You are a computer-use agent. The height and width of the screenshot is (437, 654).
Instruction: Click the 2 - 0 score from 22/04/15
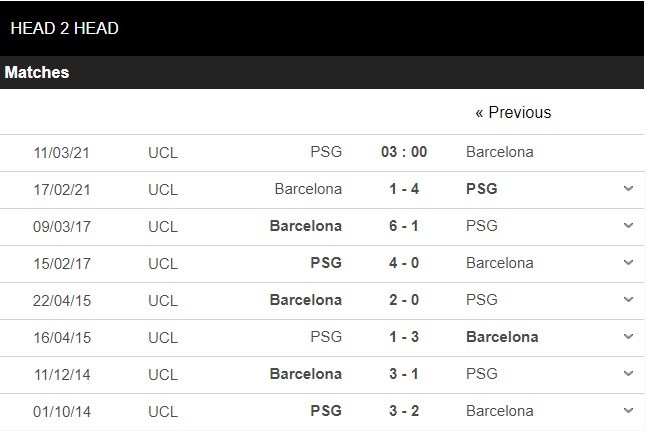[404, 300]
